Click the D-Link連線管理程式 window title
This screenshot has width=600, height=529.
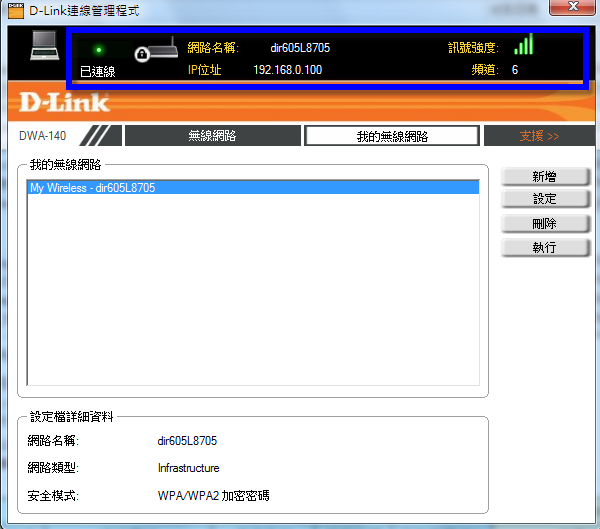click(x=84, y=11)
